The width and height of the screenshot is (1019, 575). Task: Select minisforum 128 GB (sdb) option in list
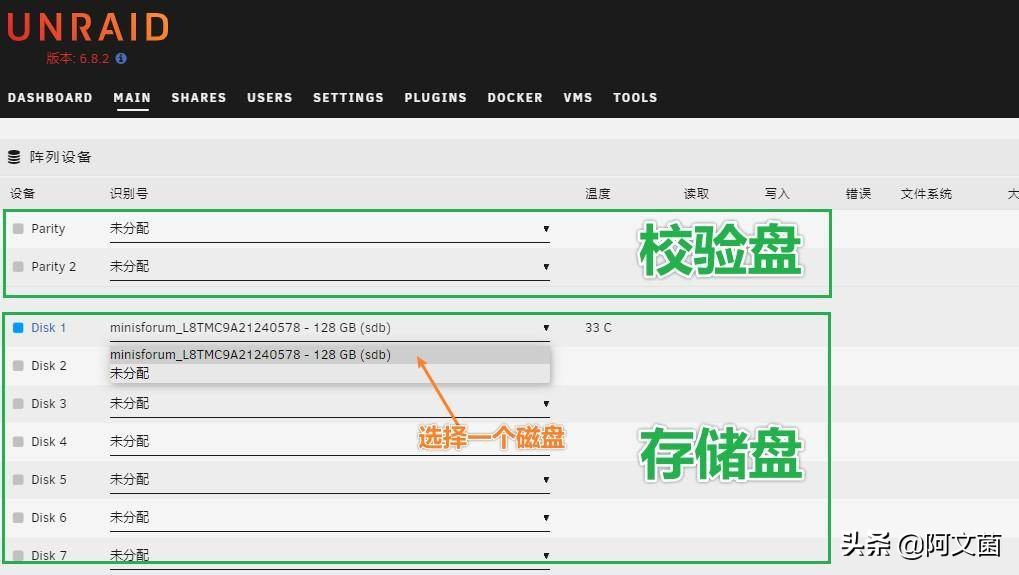329,355
